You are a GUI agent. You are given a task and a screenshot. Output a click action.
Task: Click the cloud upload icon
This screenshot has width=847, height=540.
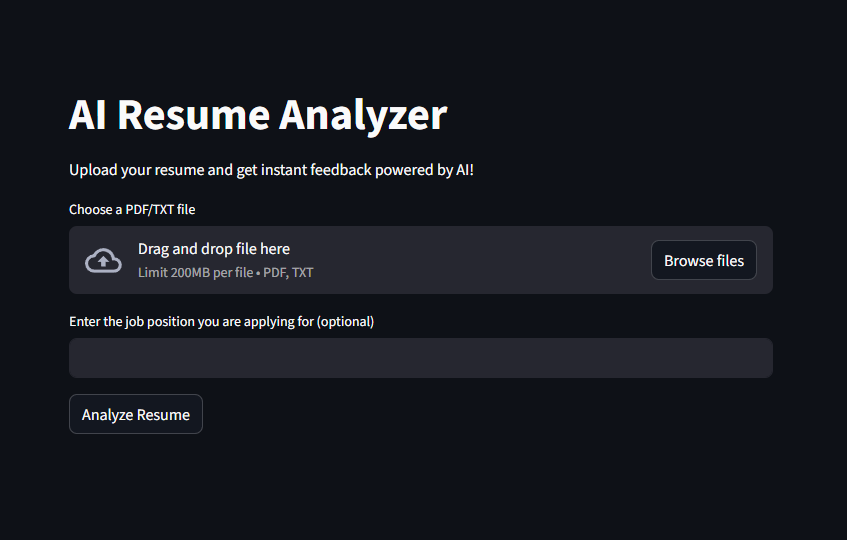pyautogui.click(x=103, y=260)
